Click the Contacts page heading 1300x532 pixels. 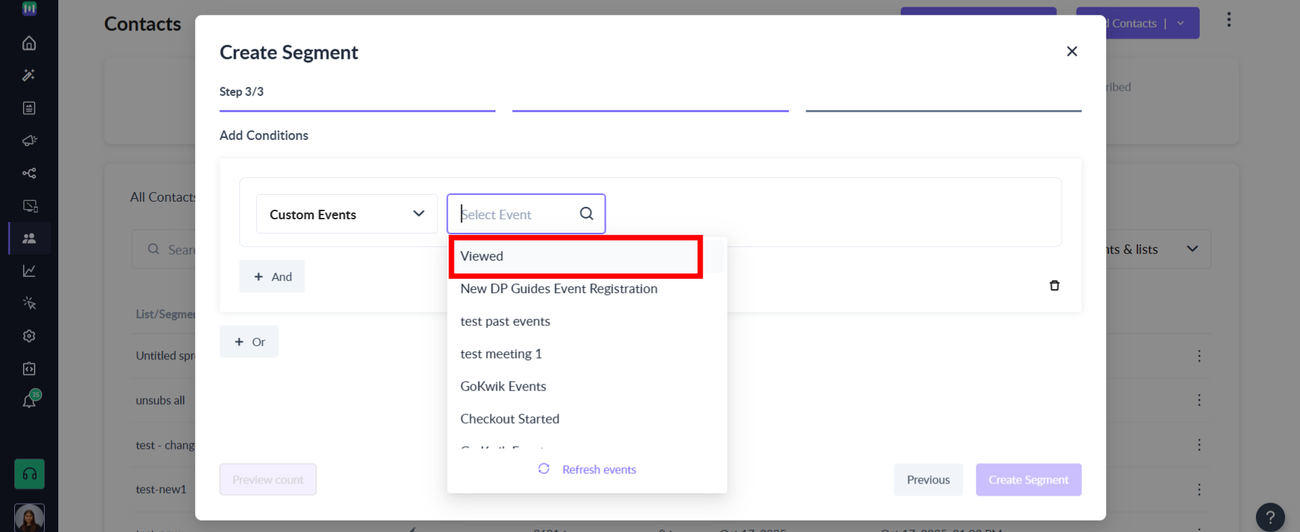click(143, 24)
